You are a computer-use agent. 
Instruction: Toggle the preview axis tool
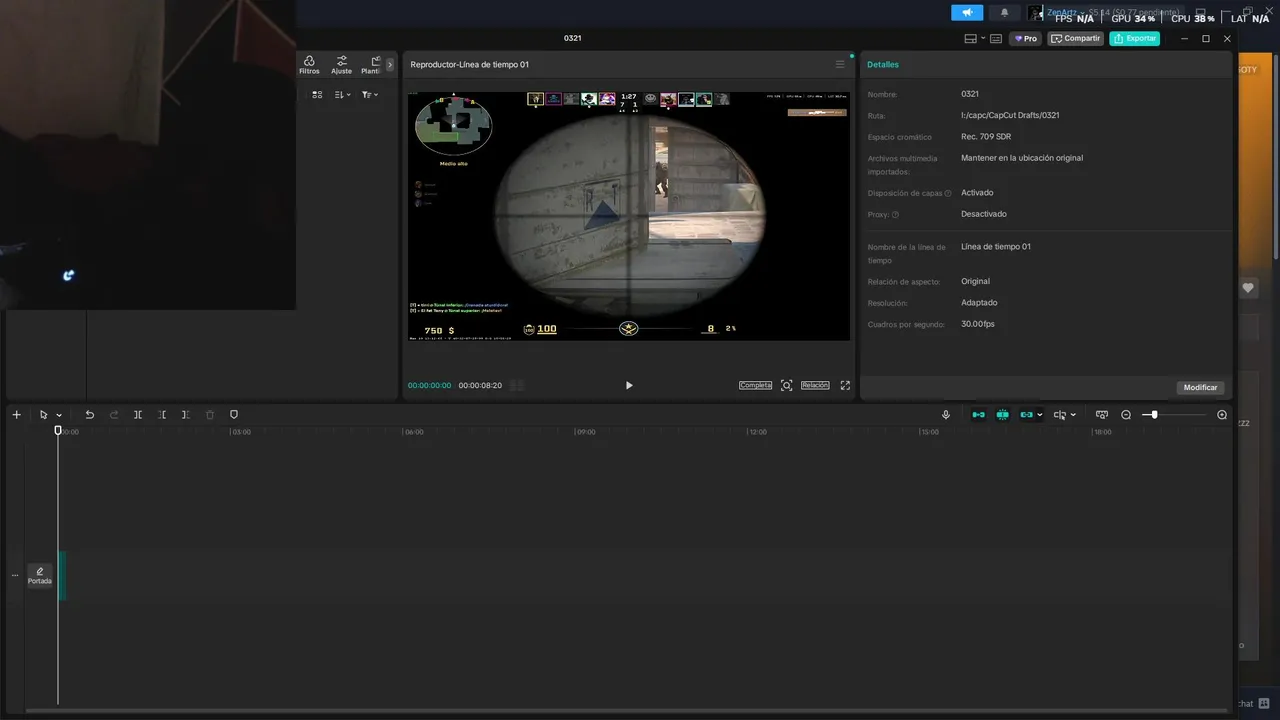(x=1060, y=414)
